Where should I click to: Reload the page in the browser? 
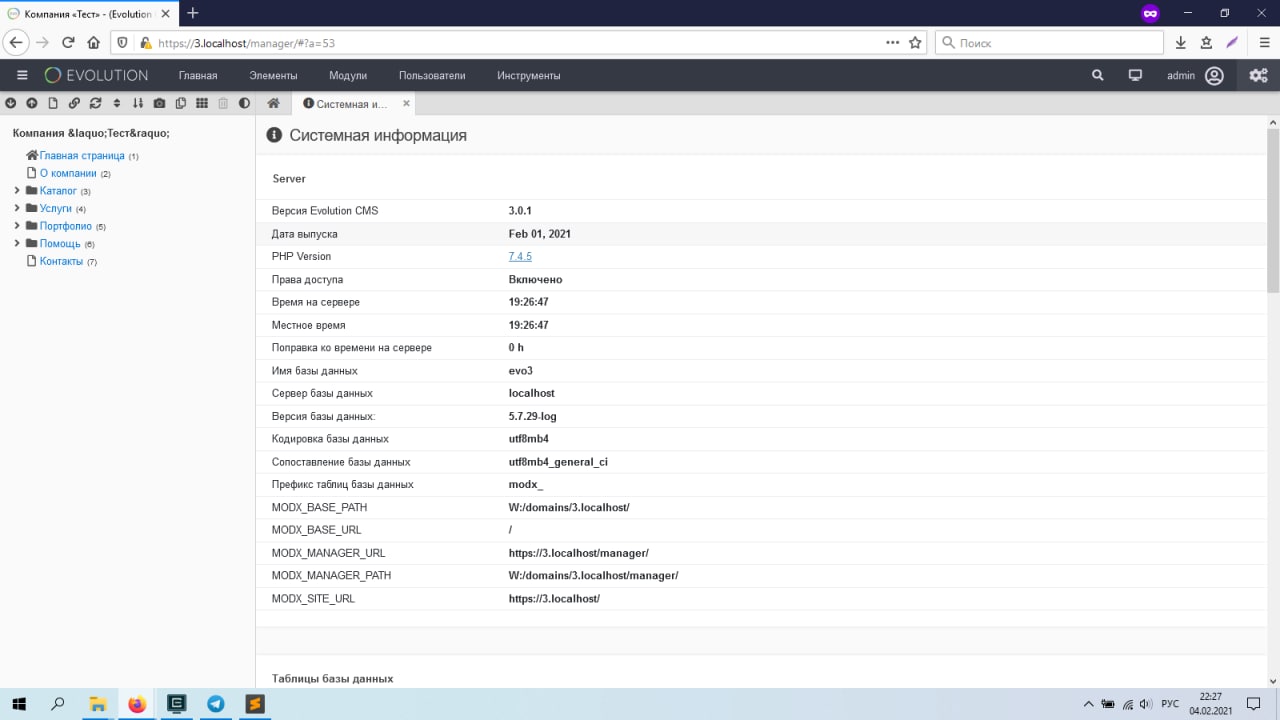click(68, 43)
